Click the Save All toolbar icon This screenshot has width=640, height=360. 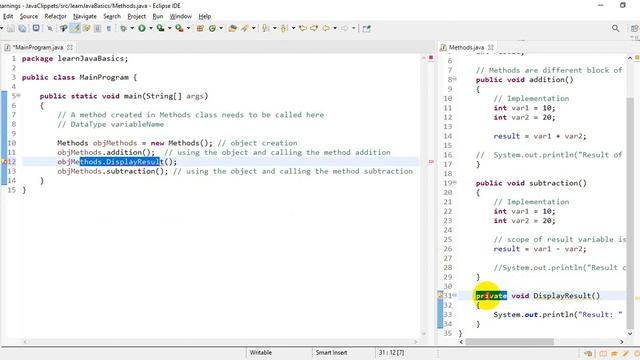pyautogui.click(x=22, y=28)
